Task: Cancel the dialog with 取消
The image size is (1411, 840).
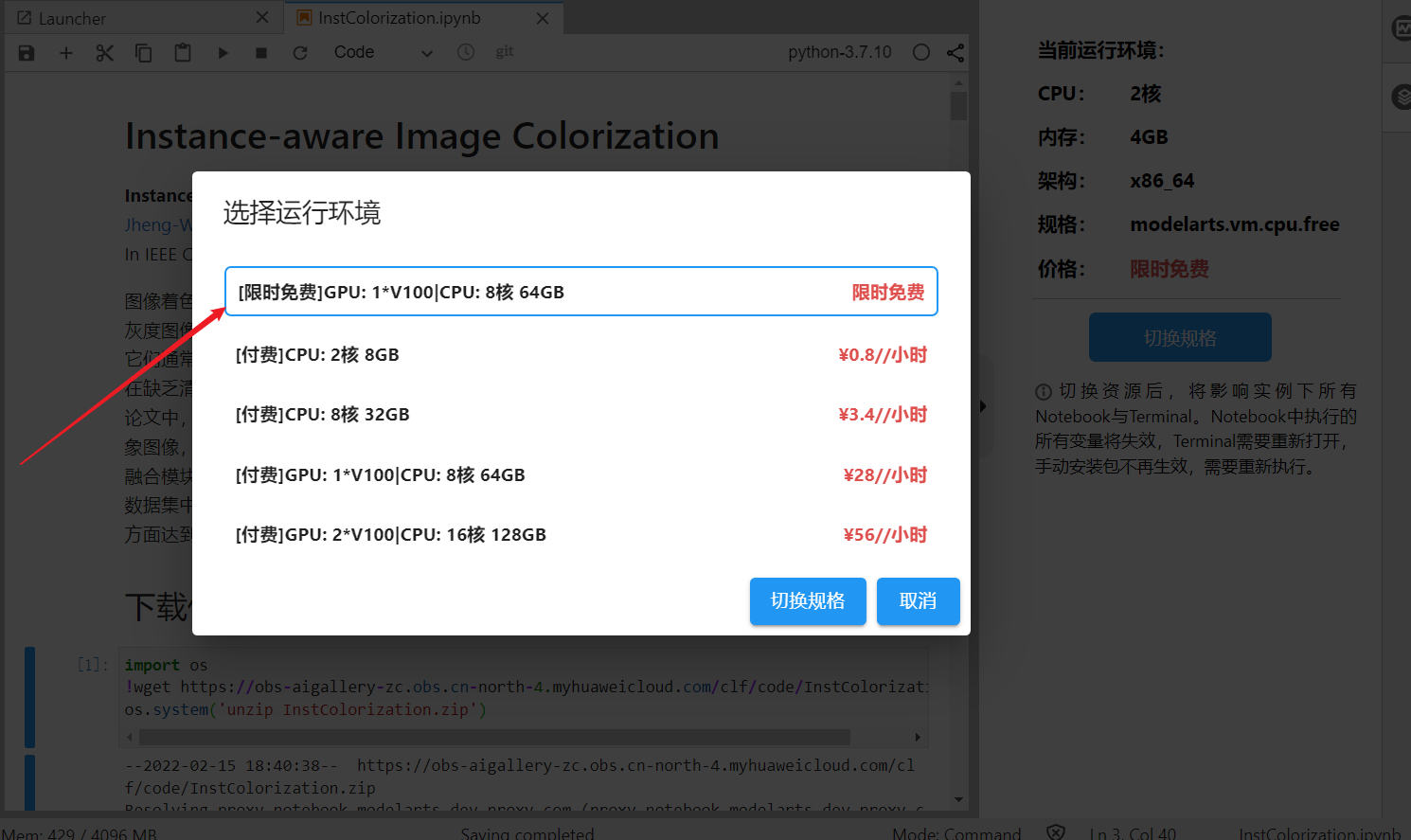Action: click(x=919, y=601)
